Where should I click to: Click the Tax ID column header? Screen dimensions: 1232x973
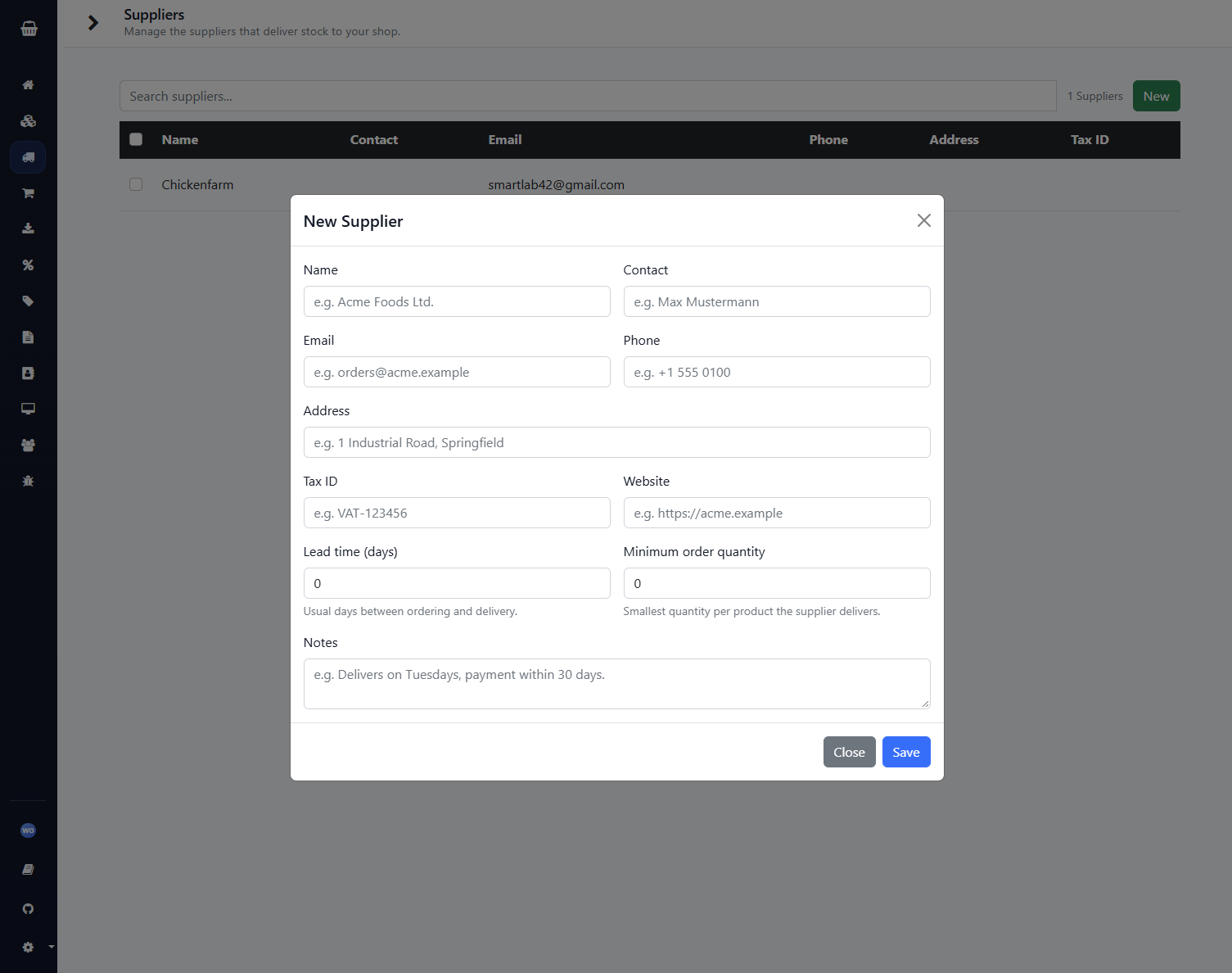point(1090,139)
